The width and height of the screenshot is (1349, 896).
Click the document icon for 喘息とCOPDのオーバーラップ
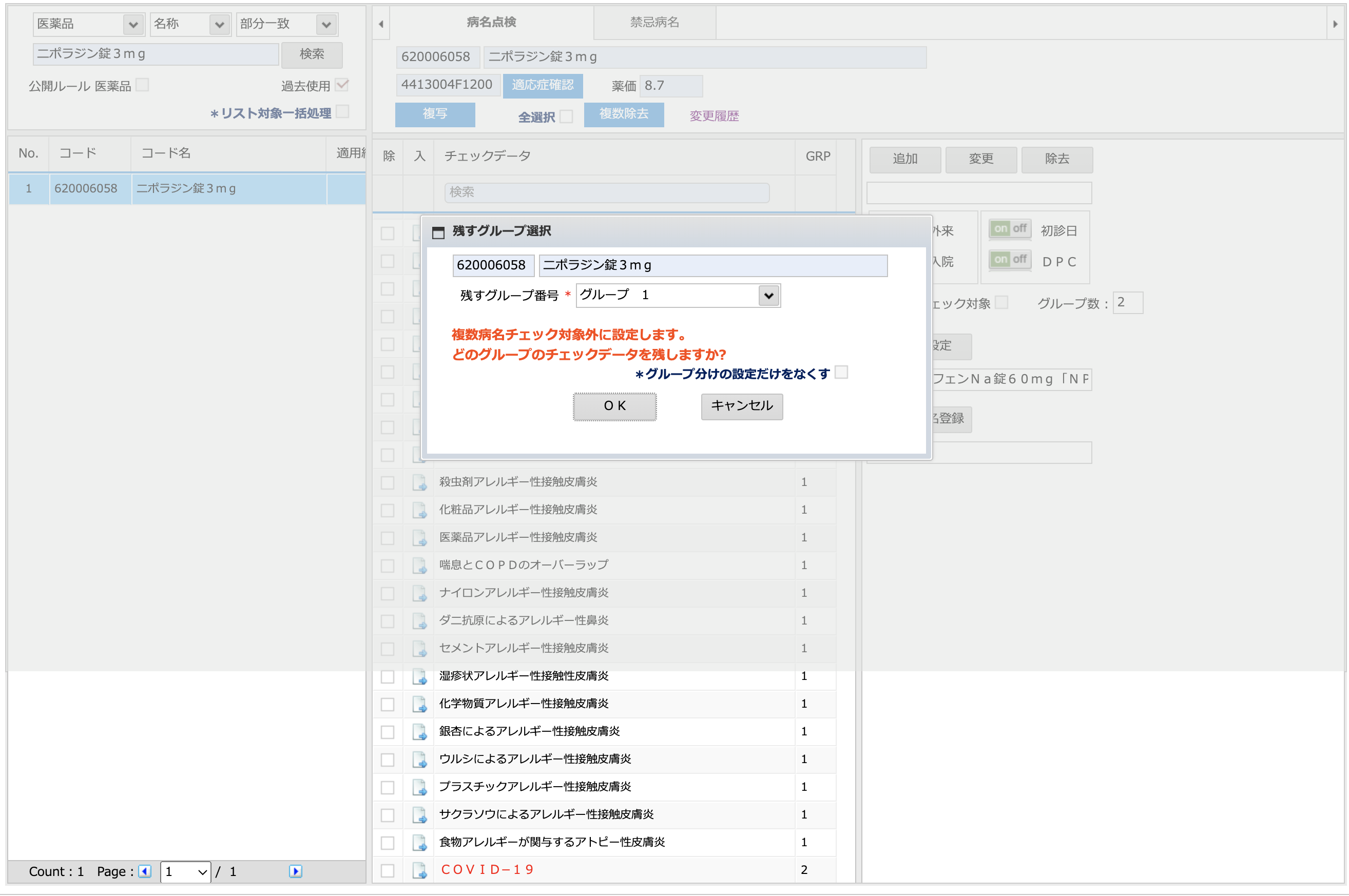(419, 565)
